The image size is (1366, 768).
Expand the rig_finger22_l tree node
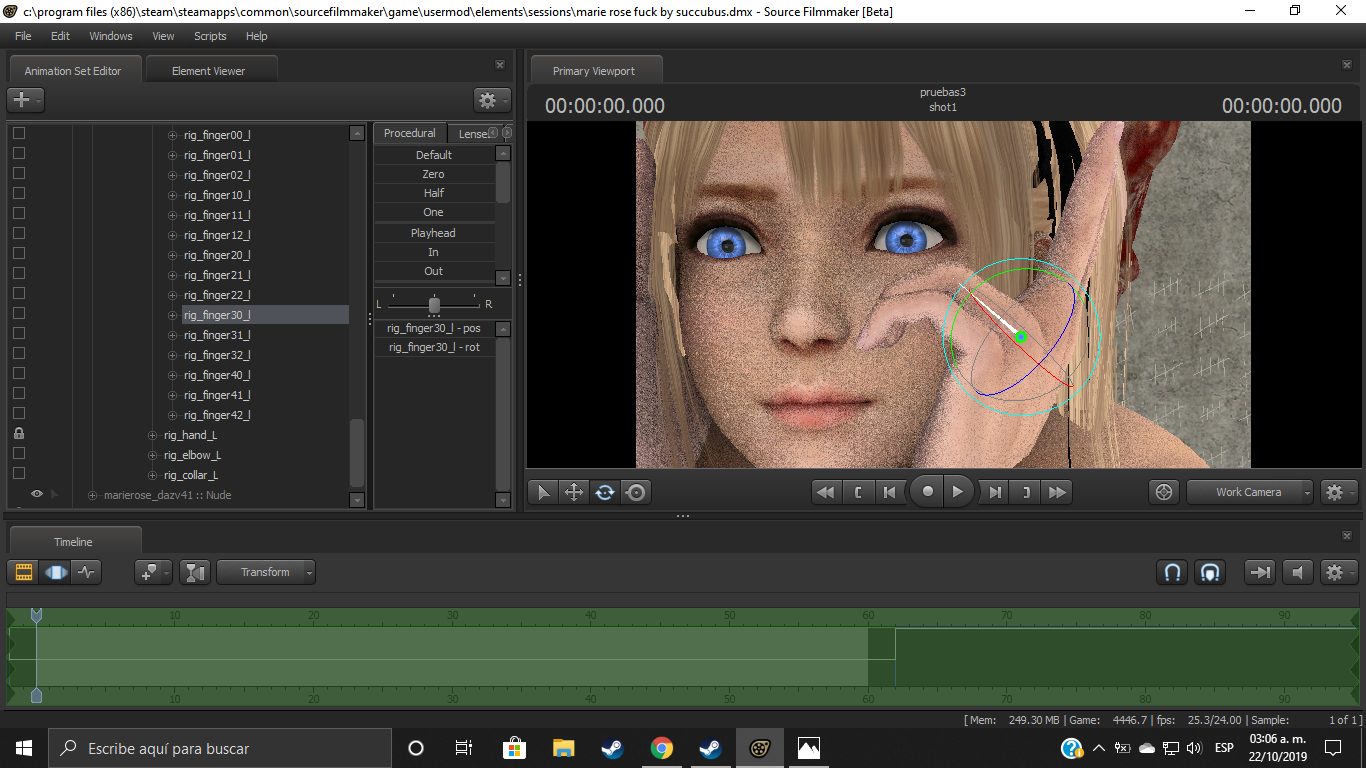[x=173, y=295]
